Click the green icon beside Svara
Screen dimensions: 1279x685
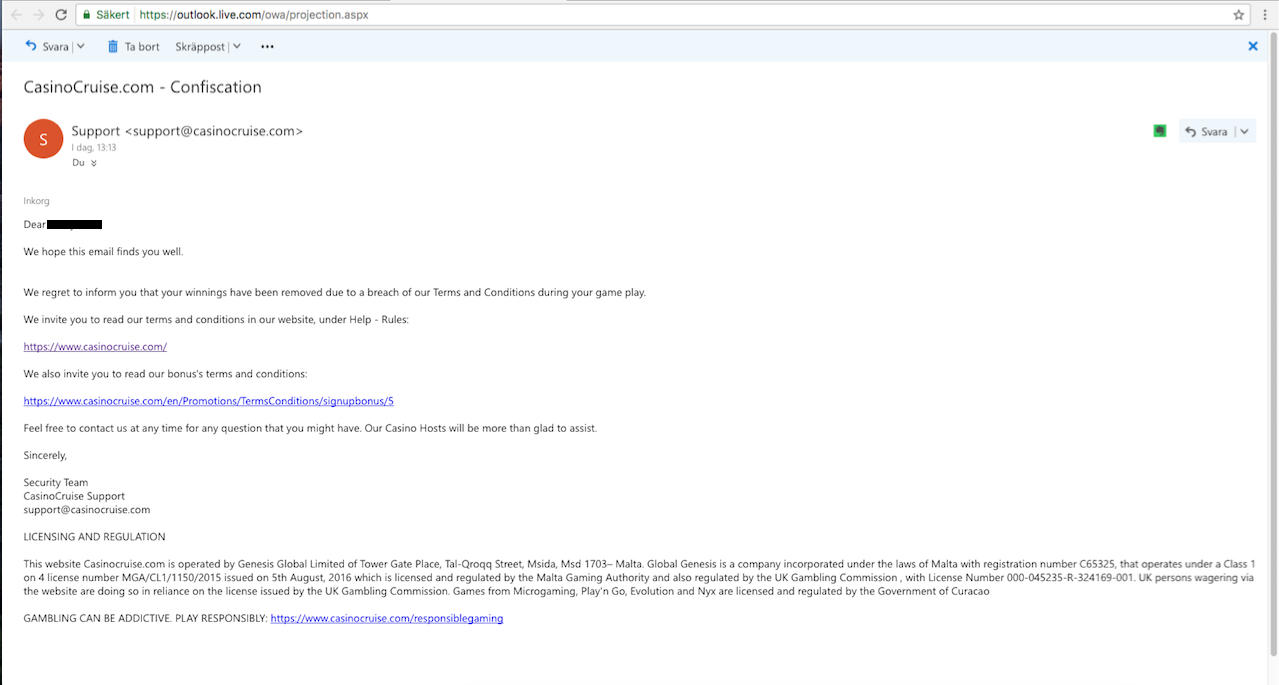click(x=1160, y=131)
